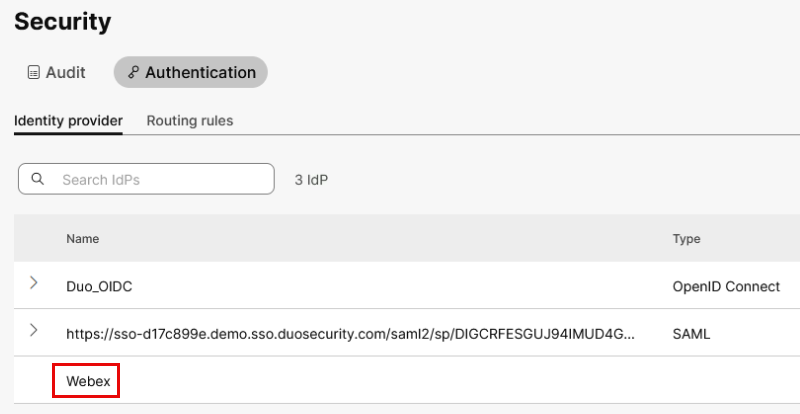Click the magnifier icon in search box
The width and height of the screenshot is (800, 414).
(38, 179)
